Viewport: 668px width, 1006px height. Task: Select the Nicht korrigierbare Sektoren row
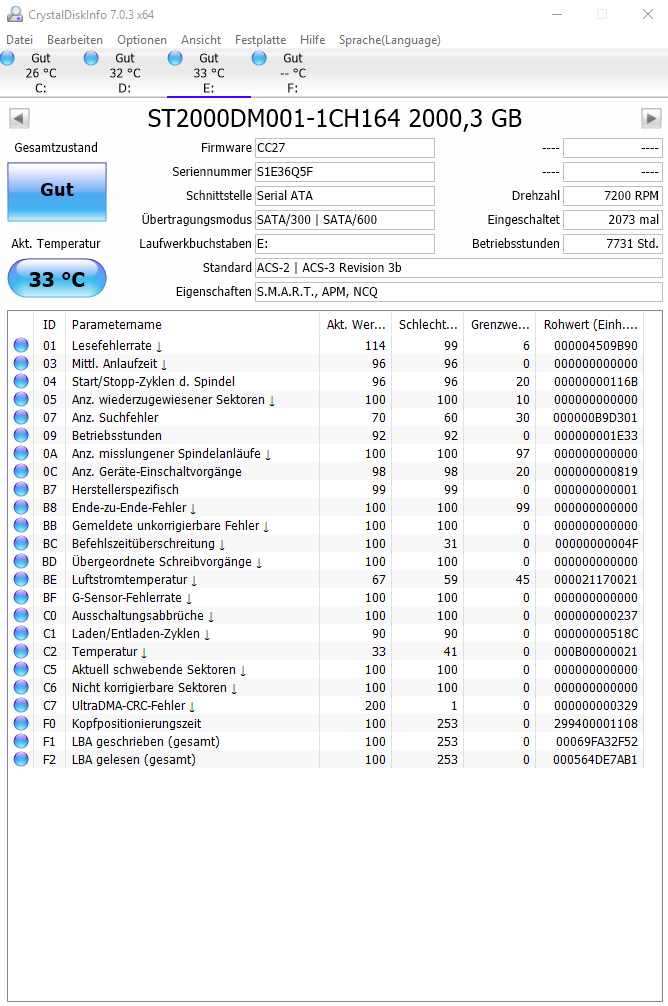click(x=326, y=687)
